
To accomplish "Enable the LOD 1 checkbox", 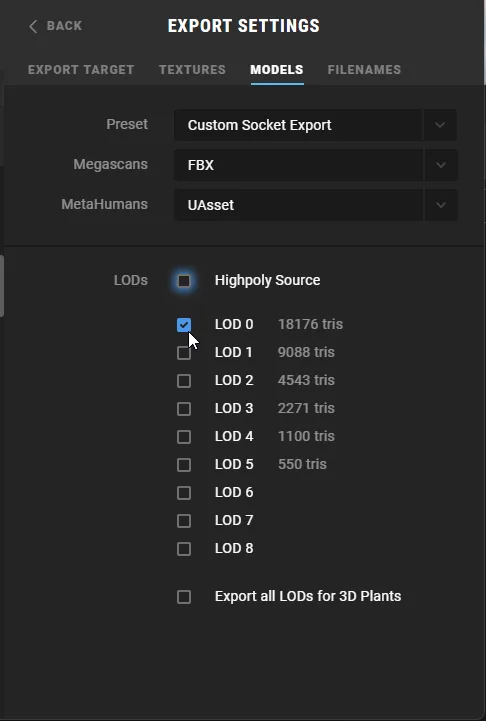I will [184, 353].
